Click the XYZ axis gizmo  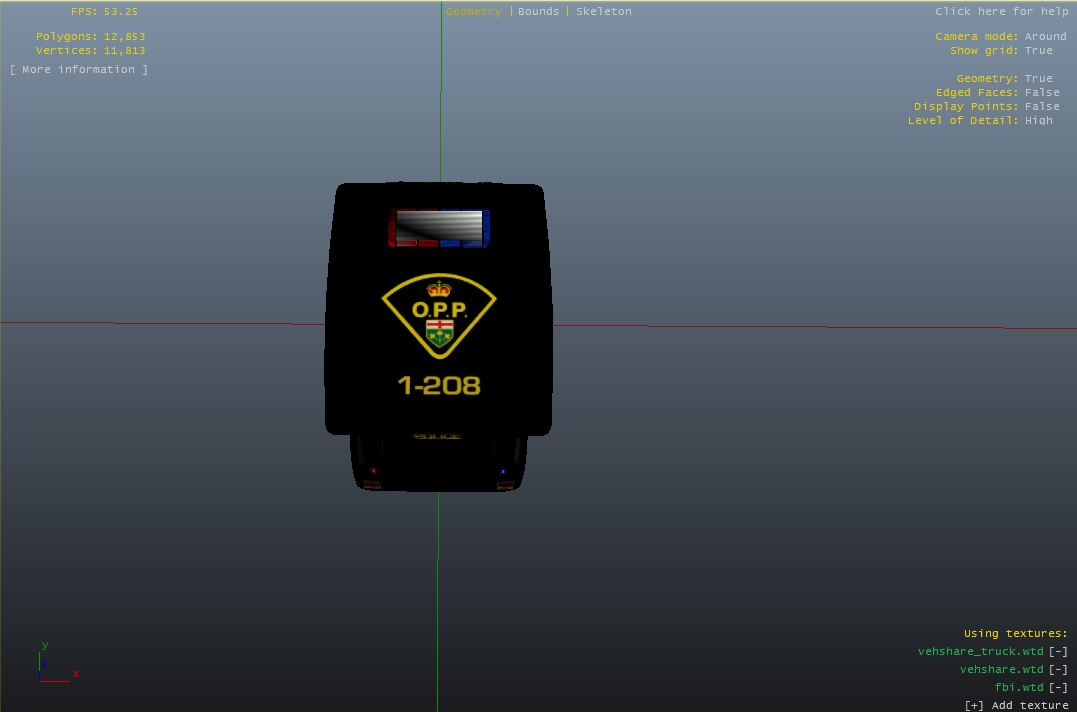52,666
